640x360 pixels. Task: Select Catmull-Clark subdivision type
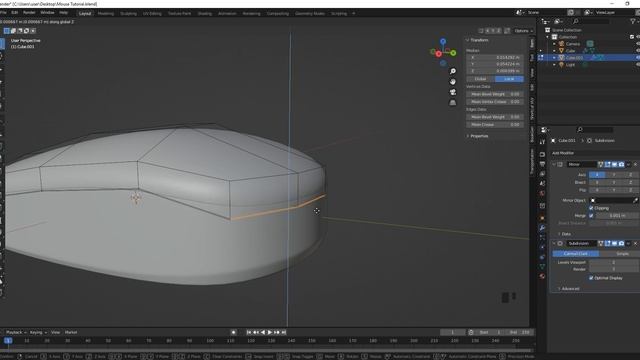pos(576,254)
